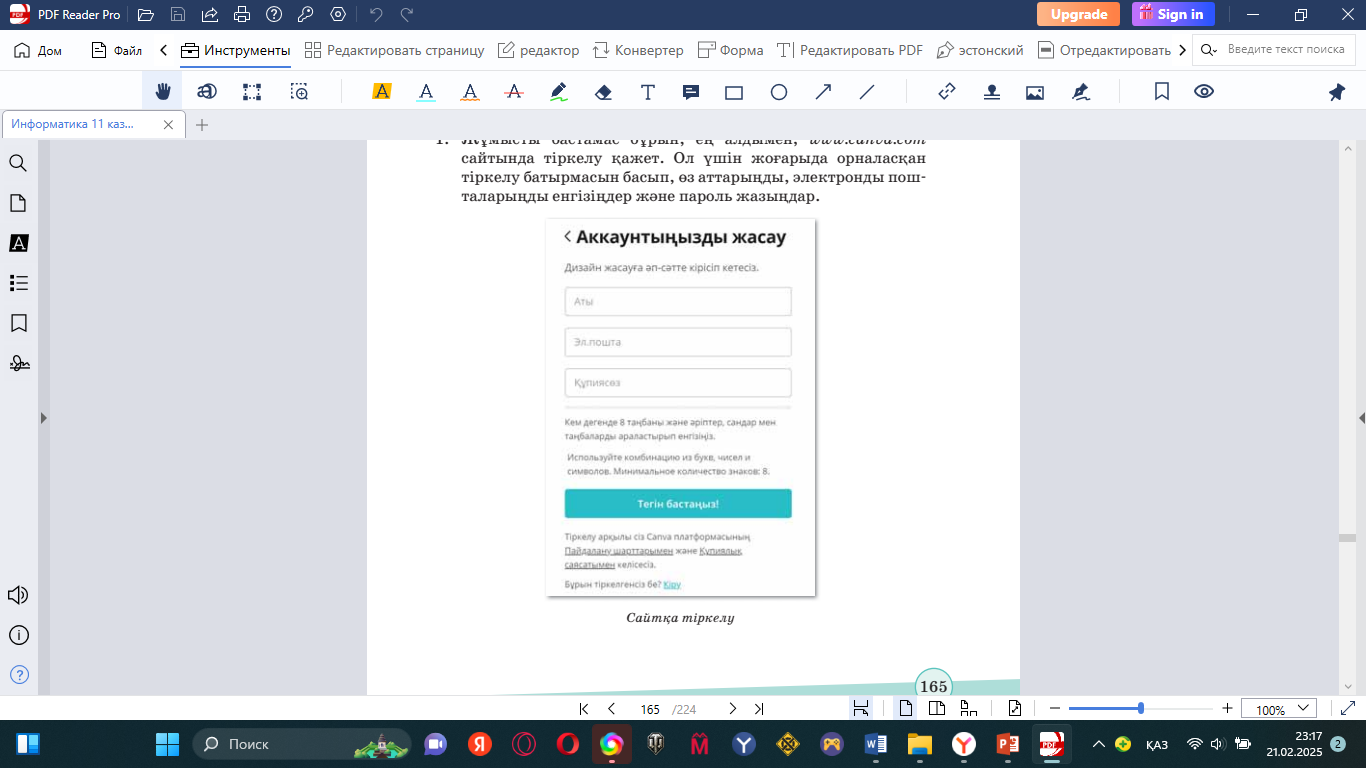Screen dimensions: 1366x768
Task: Expand the right side panel
Action: pyautogui.click(x=1361, y=417)
